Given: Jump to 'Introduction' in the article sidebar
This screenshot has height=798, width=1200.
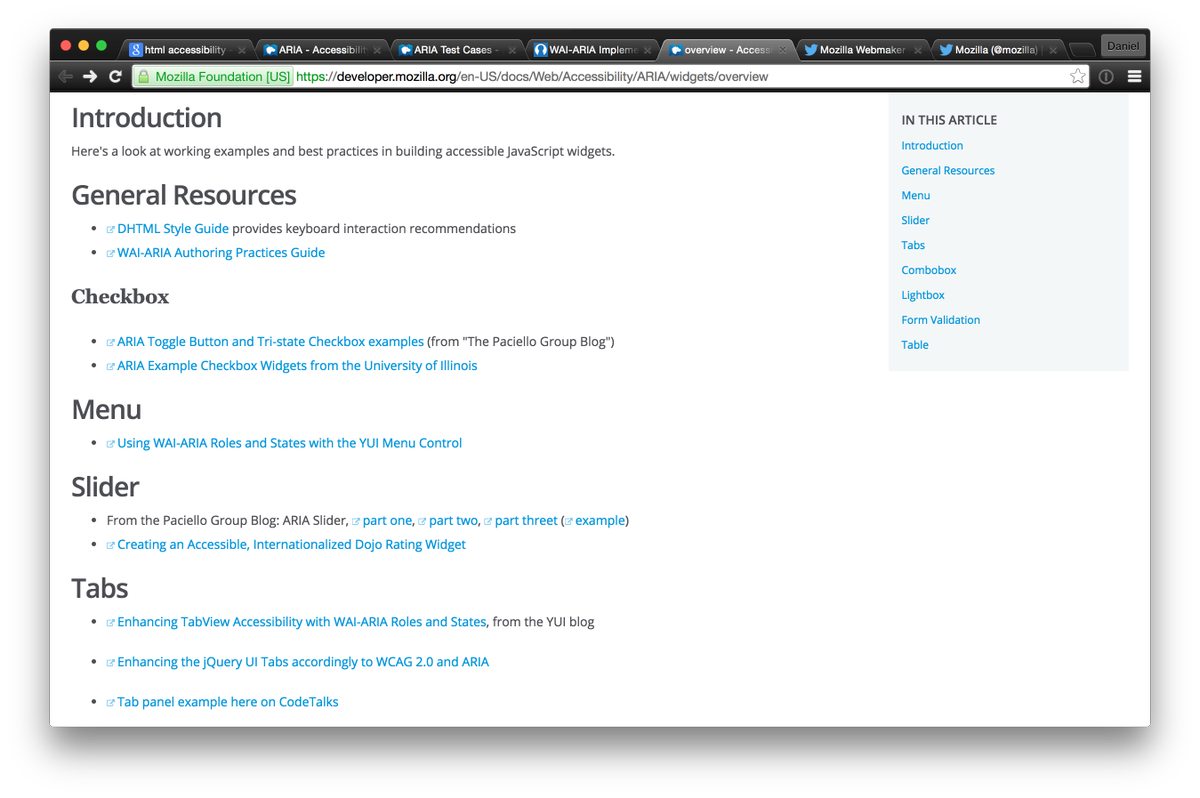Looking at the screenshot, I should coord(932,145).
